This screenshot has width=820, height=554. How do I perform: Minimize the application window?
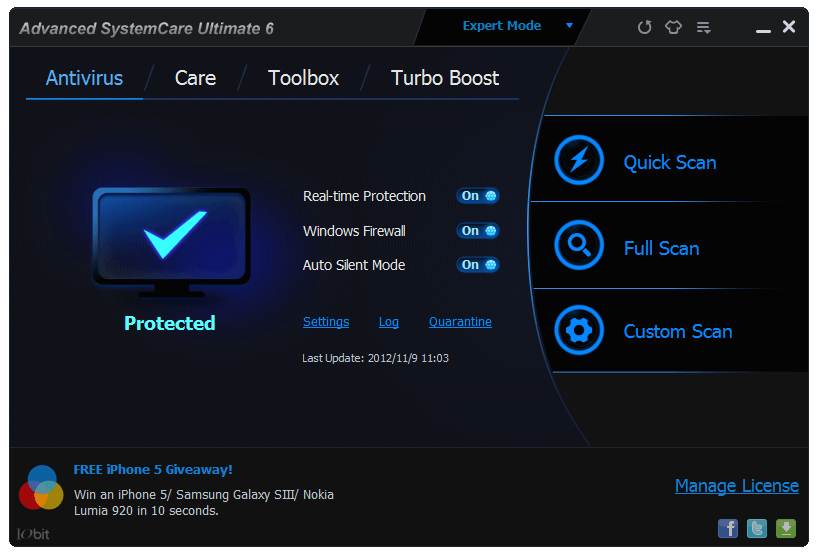763,30
